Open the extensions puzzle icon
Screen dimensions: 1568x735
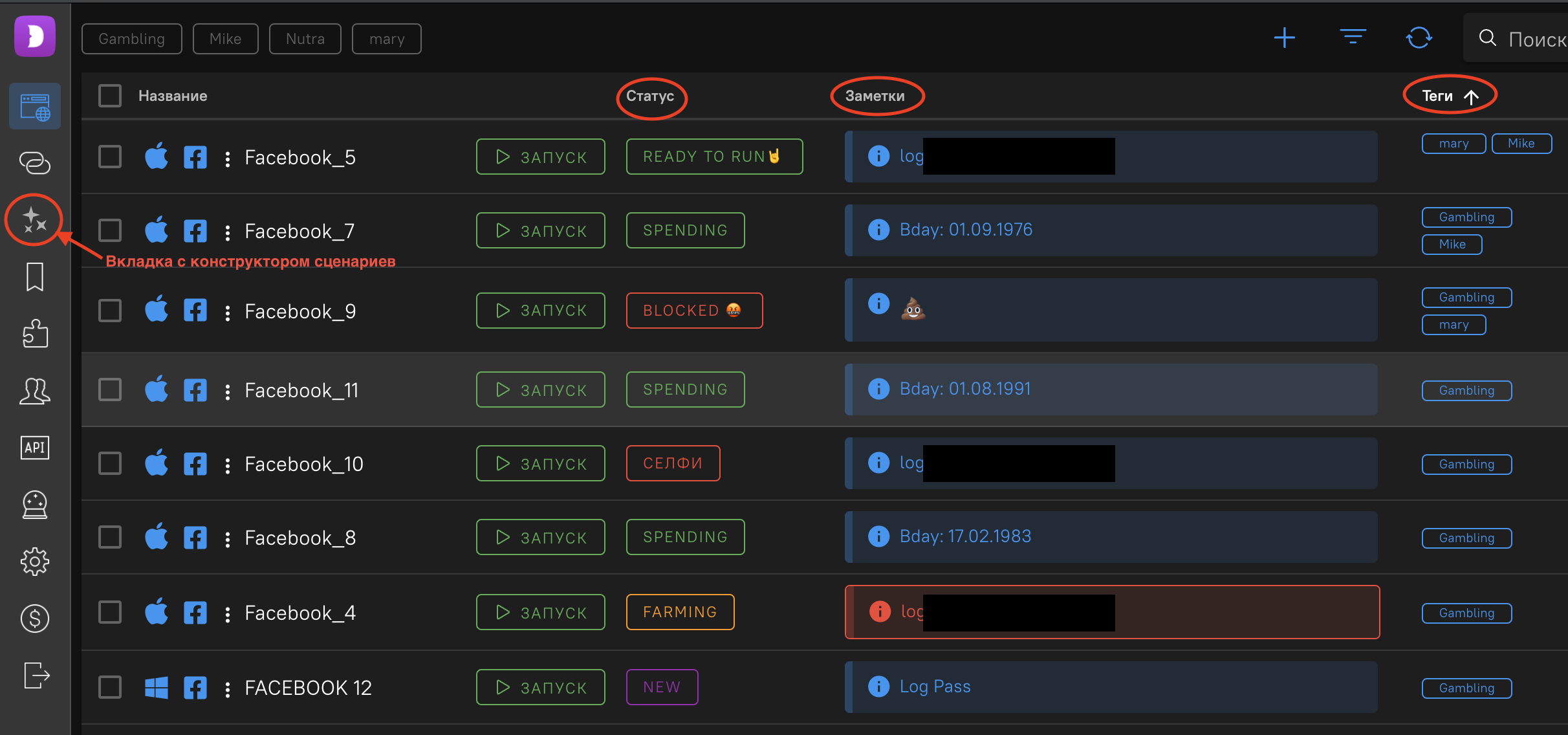35,333
